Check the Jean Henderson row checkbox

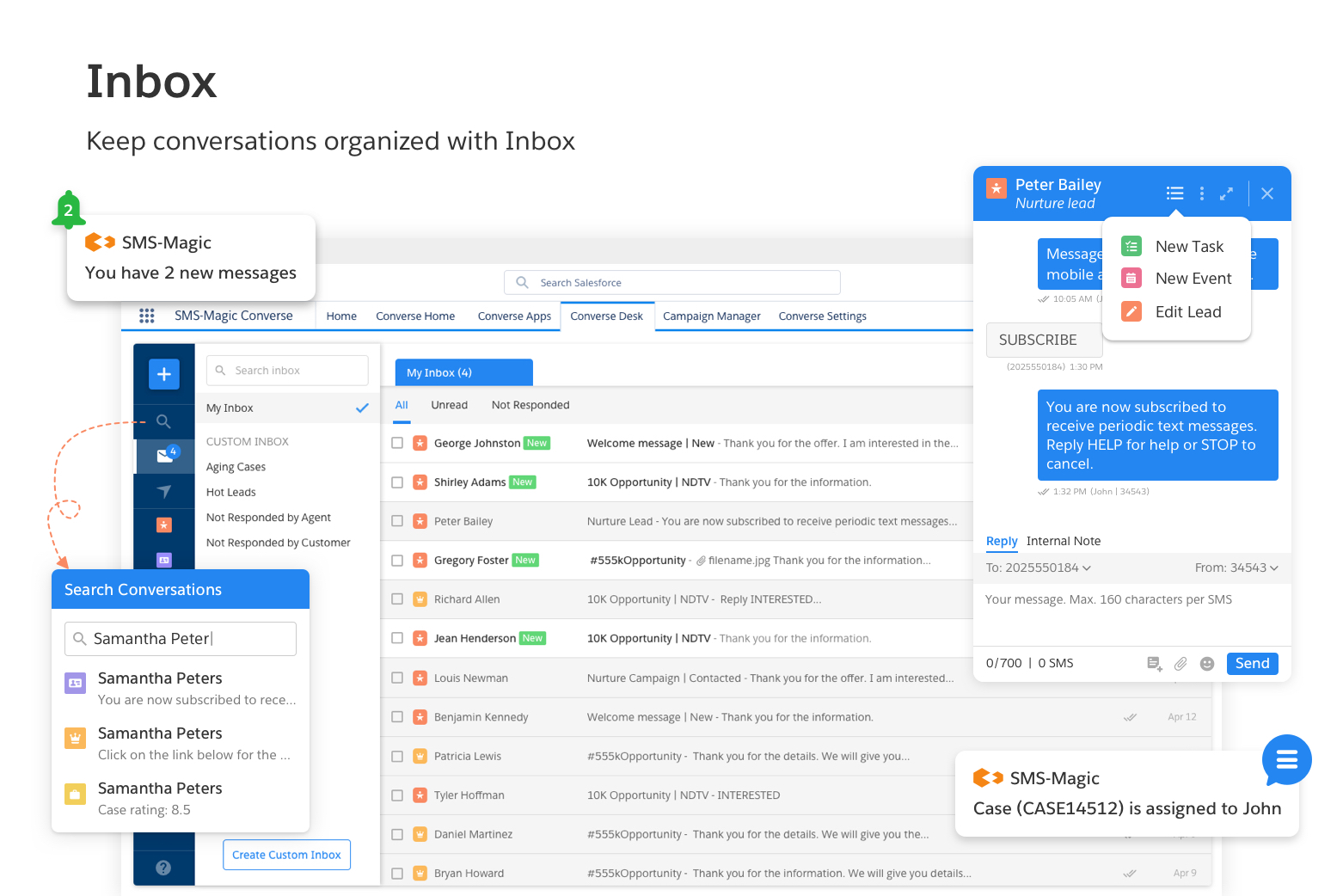pos(397,638)
